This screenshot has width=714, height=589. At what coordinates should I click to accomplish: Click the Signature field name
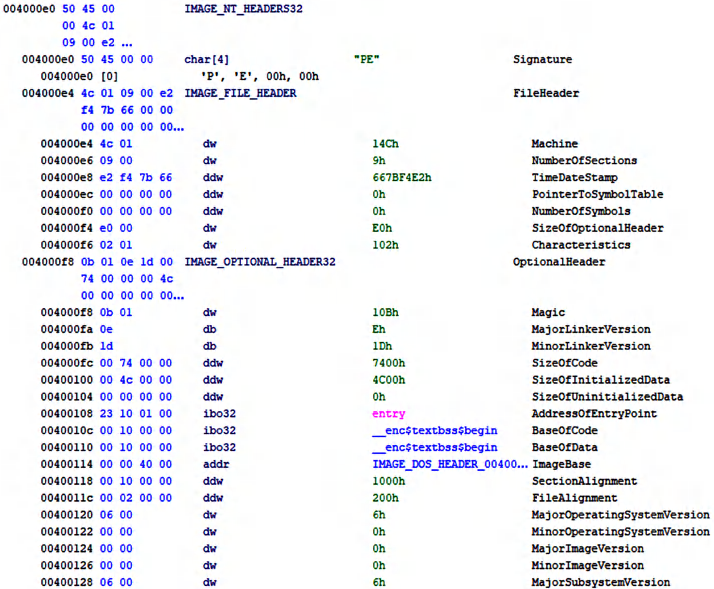[542, 60]
